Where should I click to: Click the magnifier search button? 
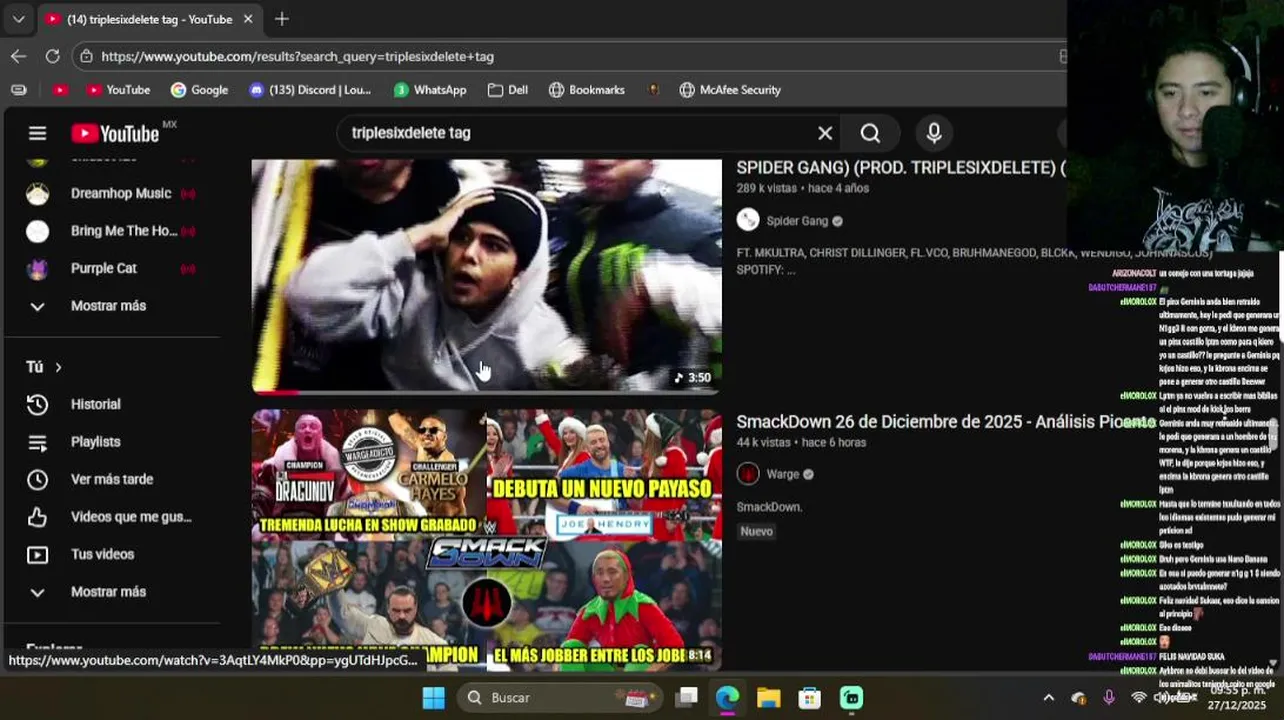pyautogui.click(x=870, y=133)
